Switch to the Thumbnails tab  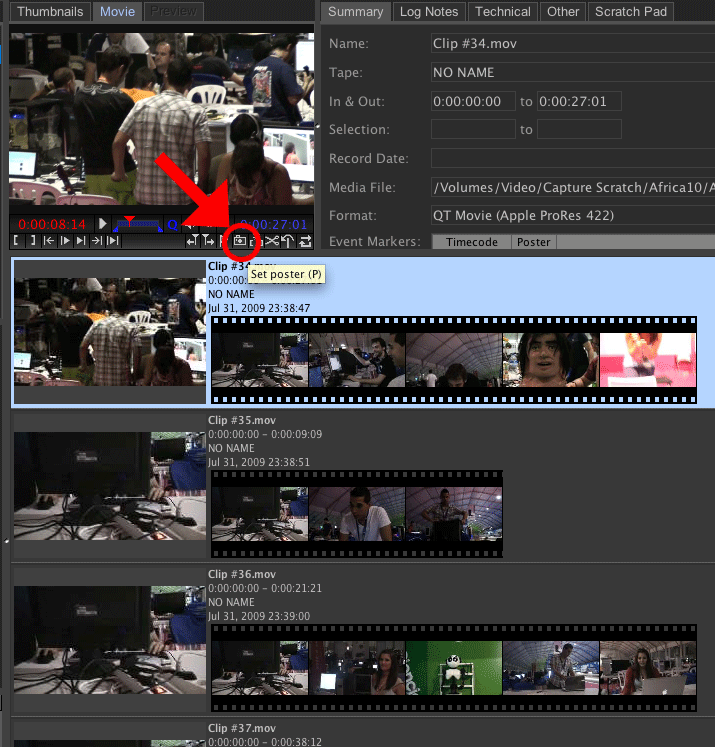click(50, 12)
